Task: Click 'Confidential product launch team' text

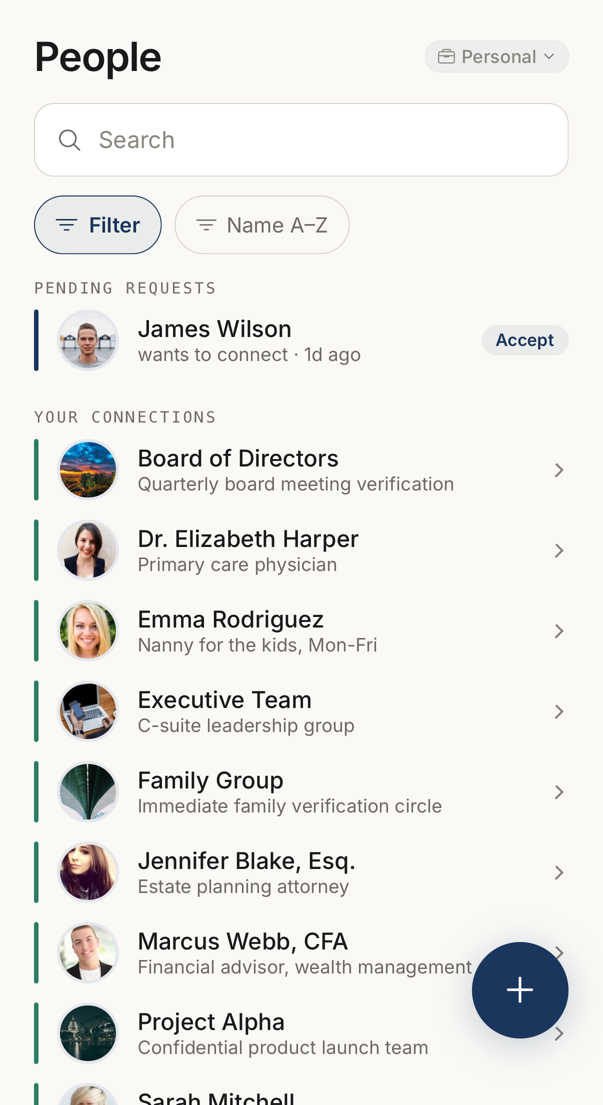Action: 283,1047
